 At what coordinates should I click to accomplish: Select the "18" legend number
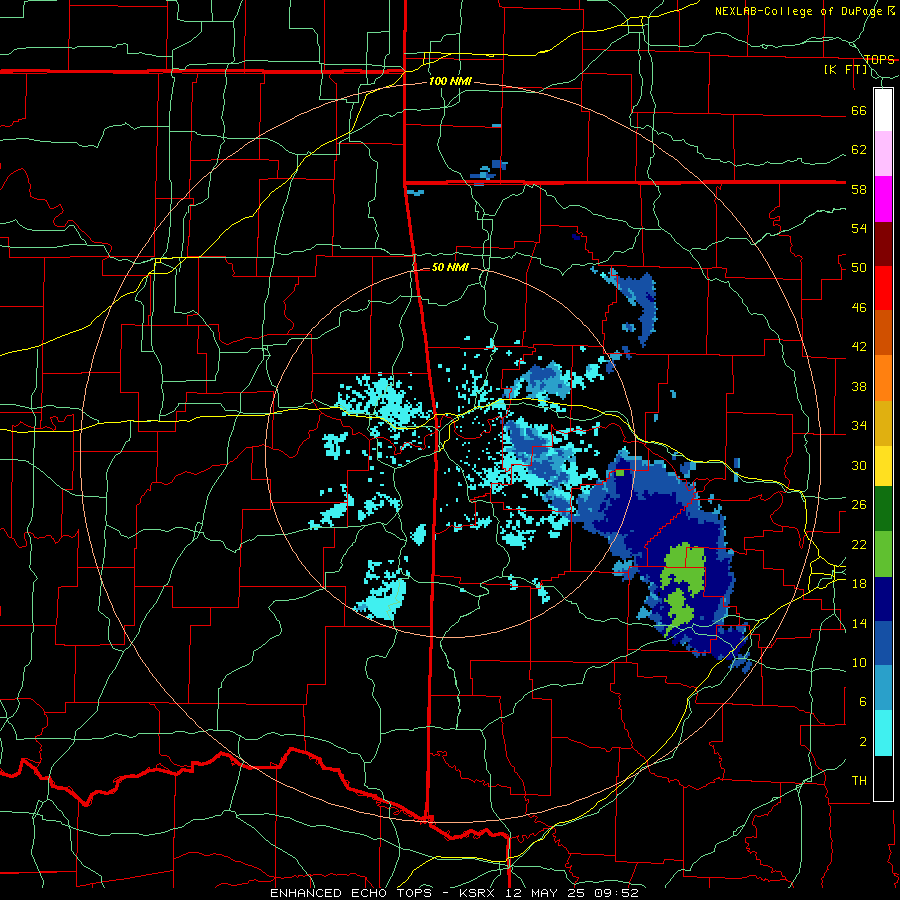pos(859,584)
